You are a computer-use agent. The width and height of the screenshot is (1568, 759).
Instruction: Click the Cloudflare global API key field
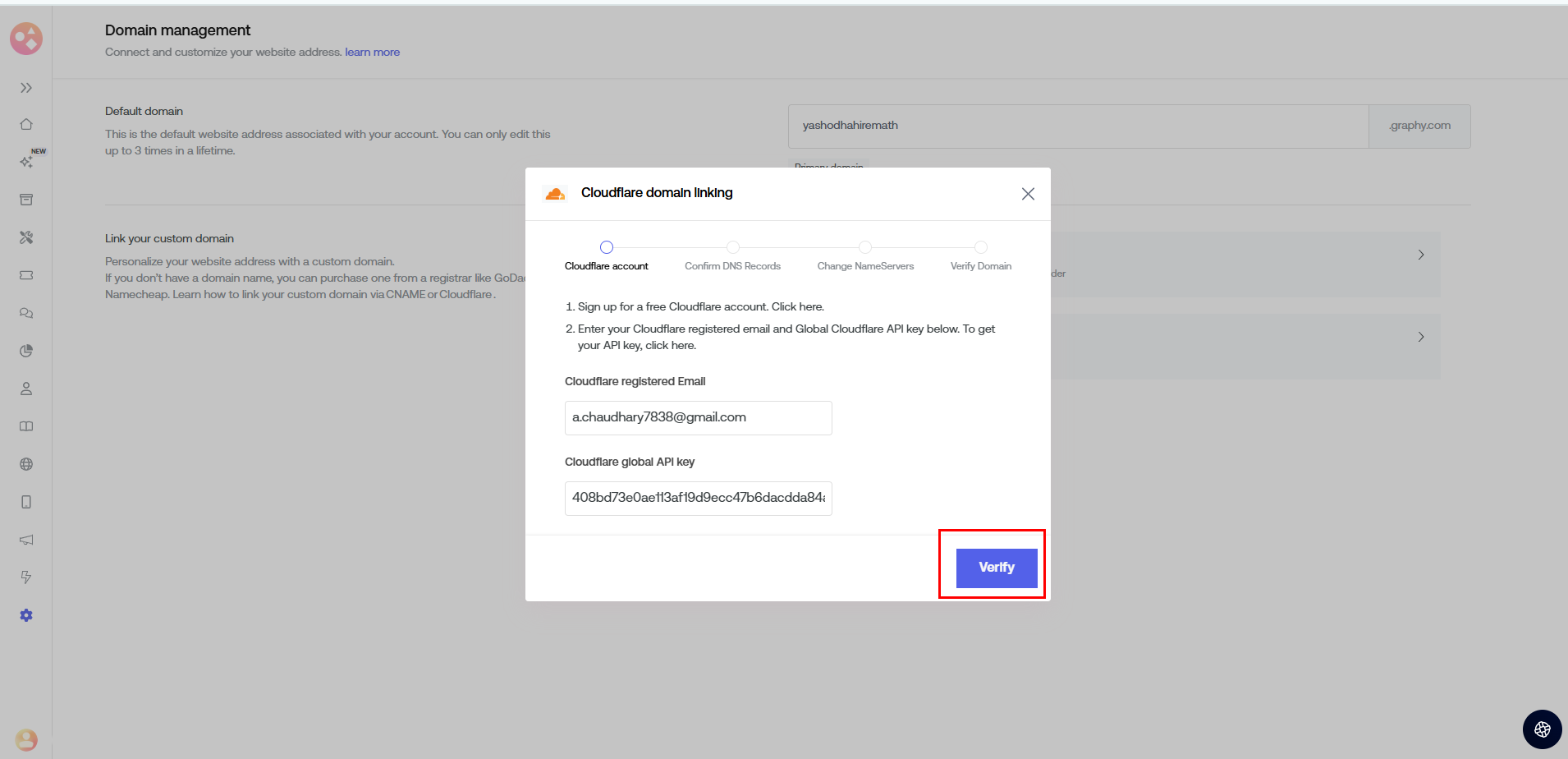698,499
